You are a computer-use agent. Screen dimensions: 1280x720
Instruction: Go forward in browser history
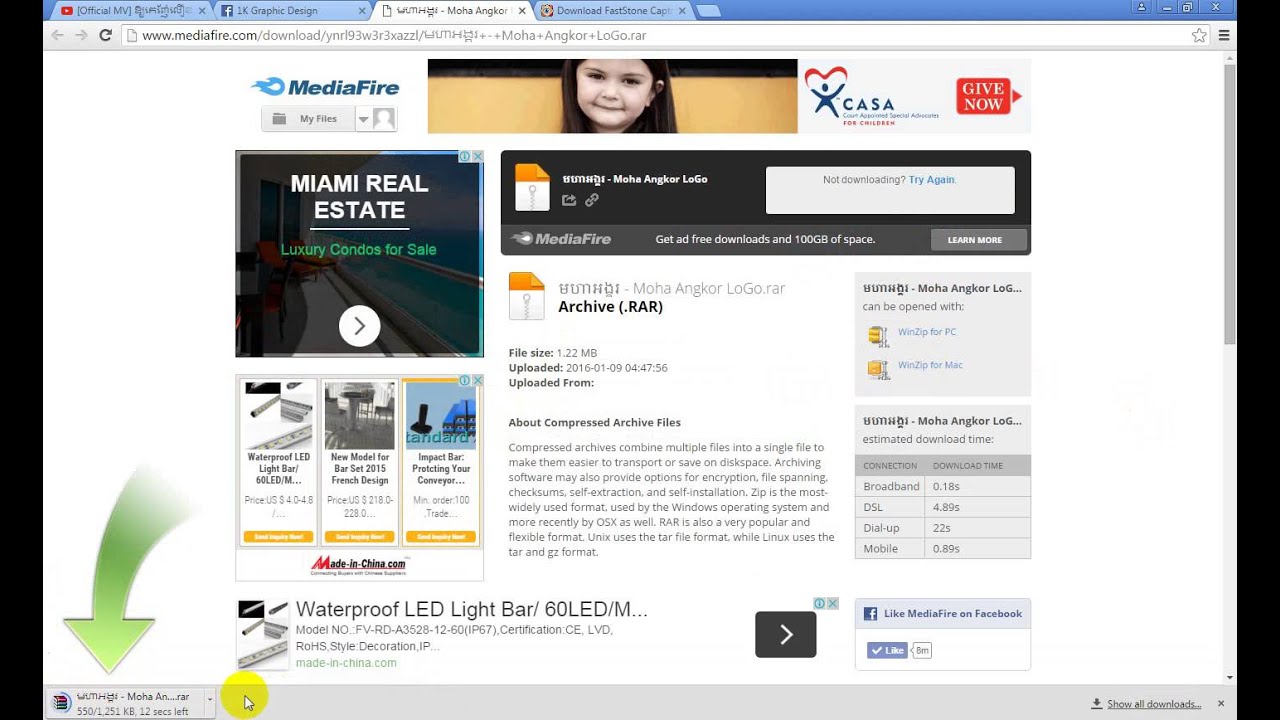click(x=81, y=35)
